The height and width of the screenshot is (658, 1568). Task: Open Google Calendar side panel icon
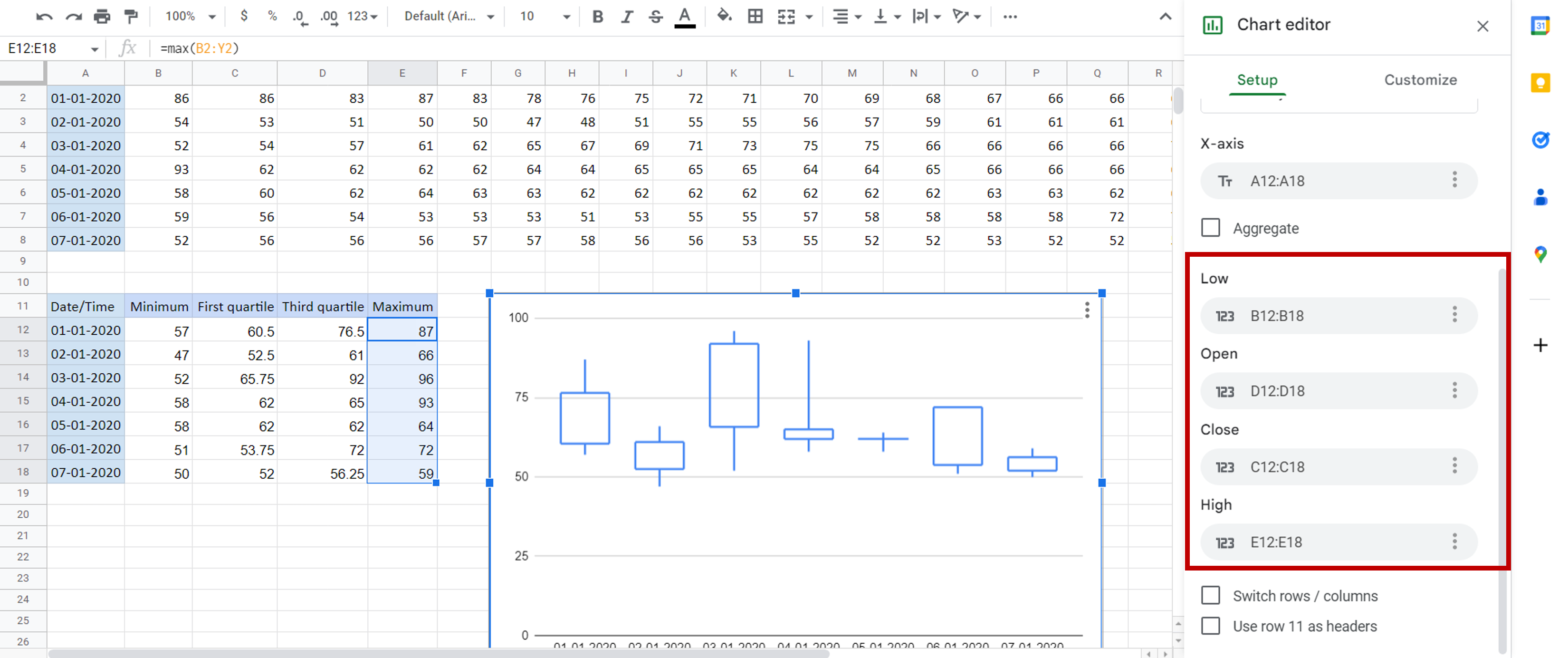[x=1540, y=26]
